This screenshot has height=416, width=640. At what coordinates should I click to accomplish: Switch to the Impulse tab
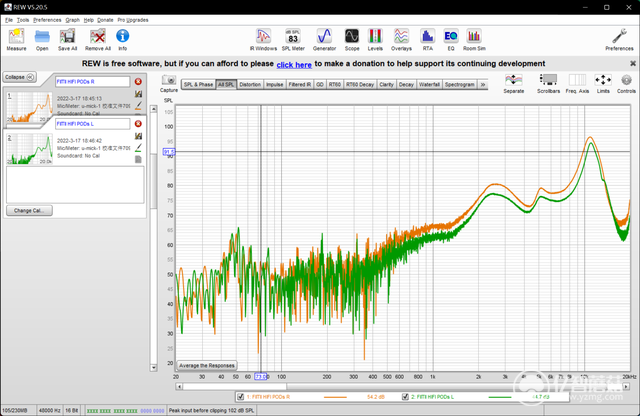[275, 85]
